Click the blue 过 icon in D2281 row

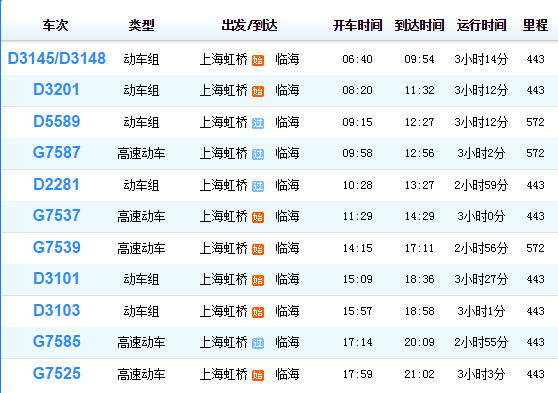[258, 186]
